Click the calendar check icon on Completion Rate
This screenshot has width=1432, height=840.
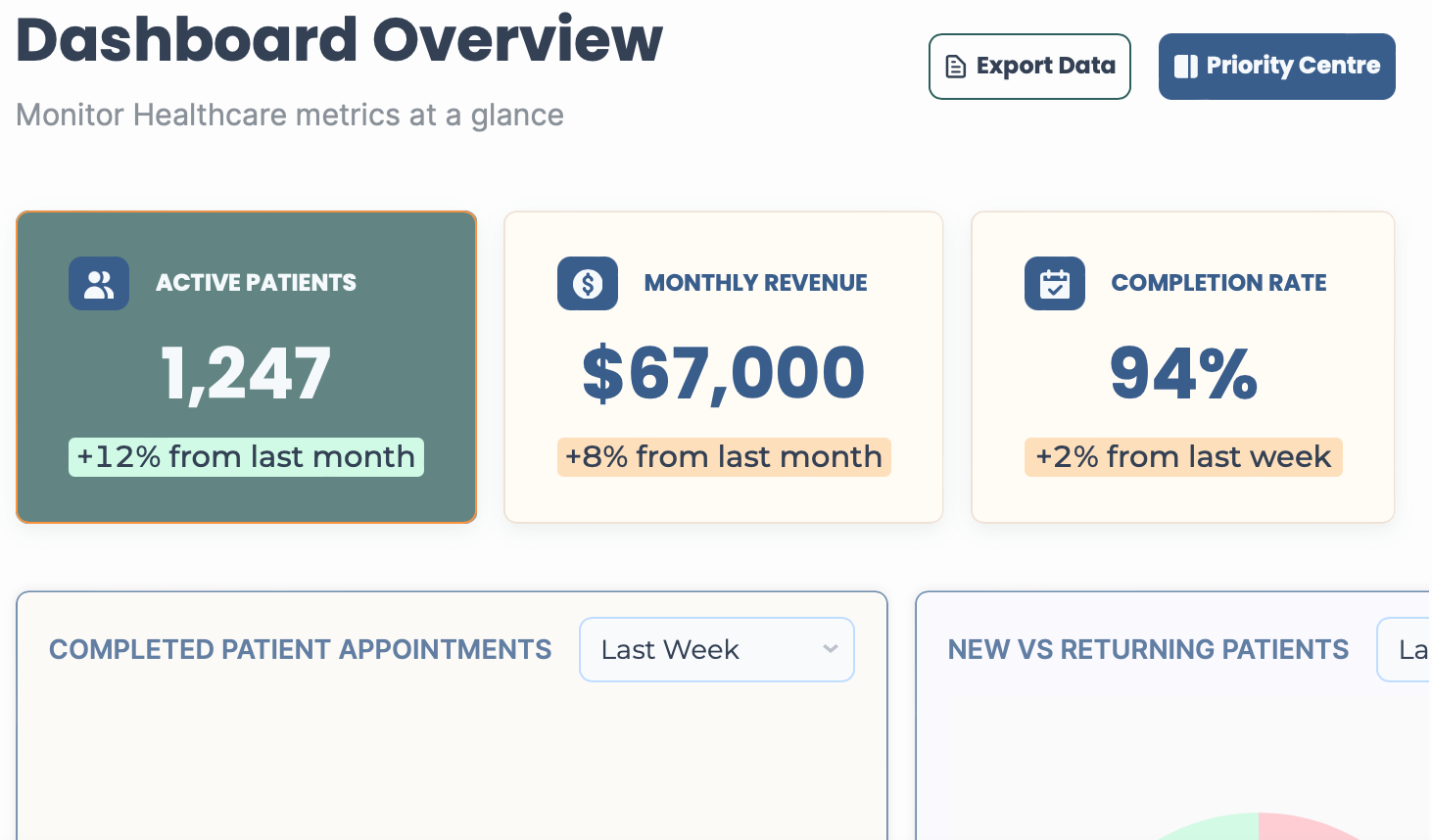click(1055, 283)
